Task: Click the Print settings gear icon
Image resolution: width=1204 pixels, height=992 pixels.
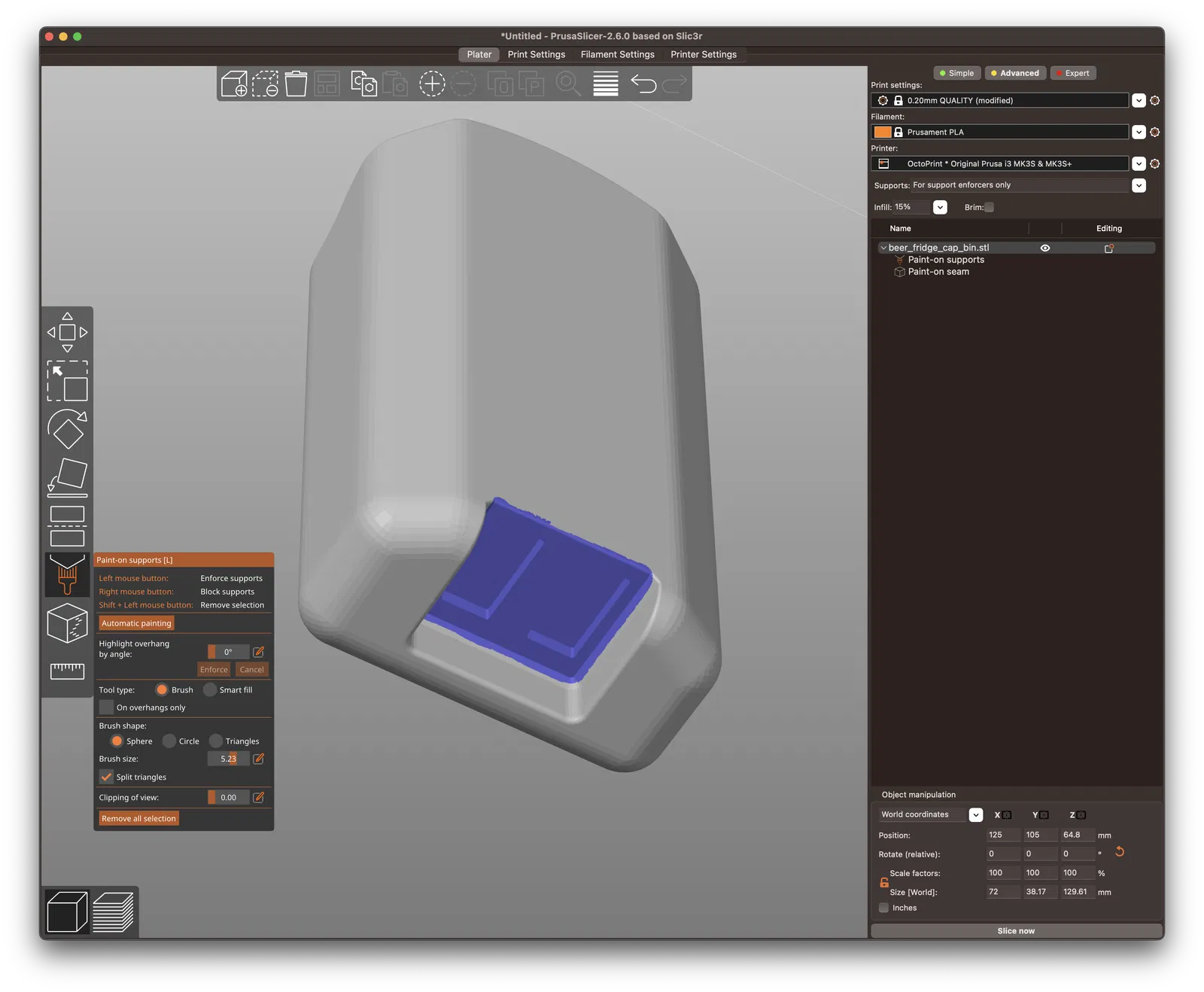Action: (x=1154, y=101)
